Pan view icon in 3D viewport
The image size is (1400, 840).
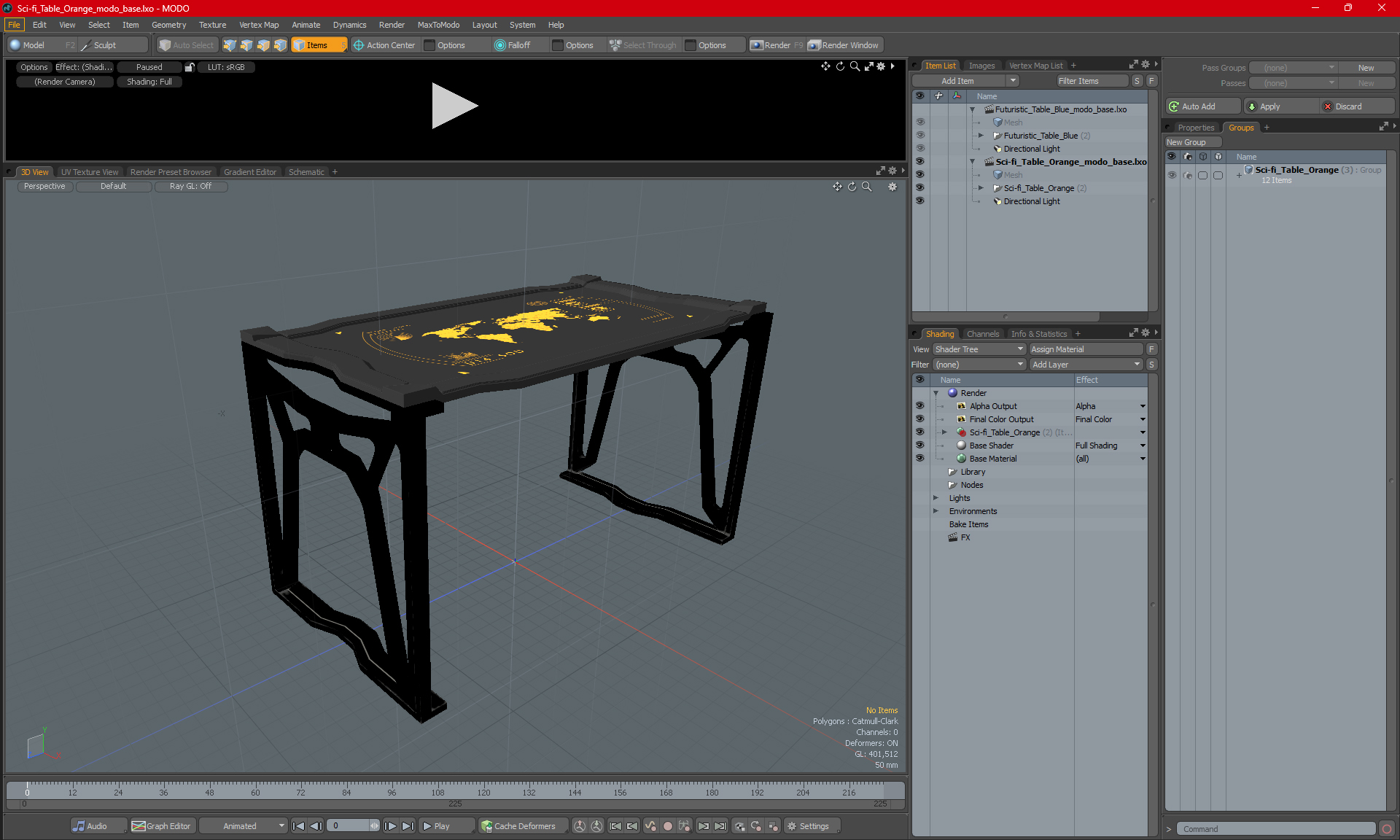pyautogui.click(x=837, y=187)
